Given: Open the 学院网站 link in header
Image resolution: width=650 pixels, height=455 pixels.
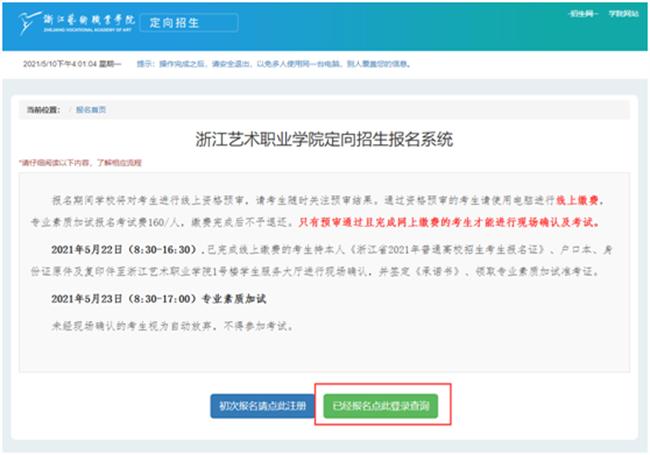Looking at the screenshot, I should click(622, 14).
